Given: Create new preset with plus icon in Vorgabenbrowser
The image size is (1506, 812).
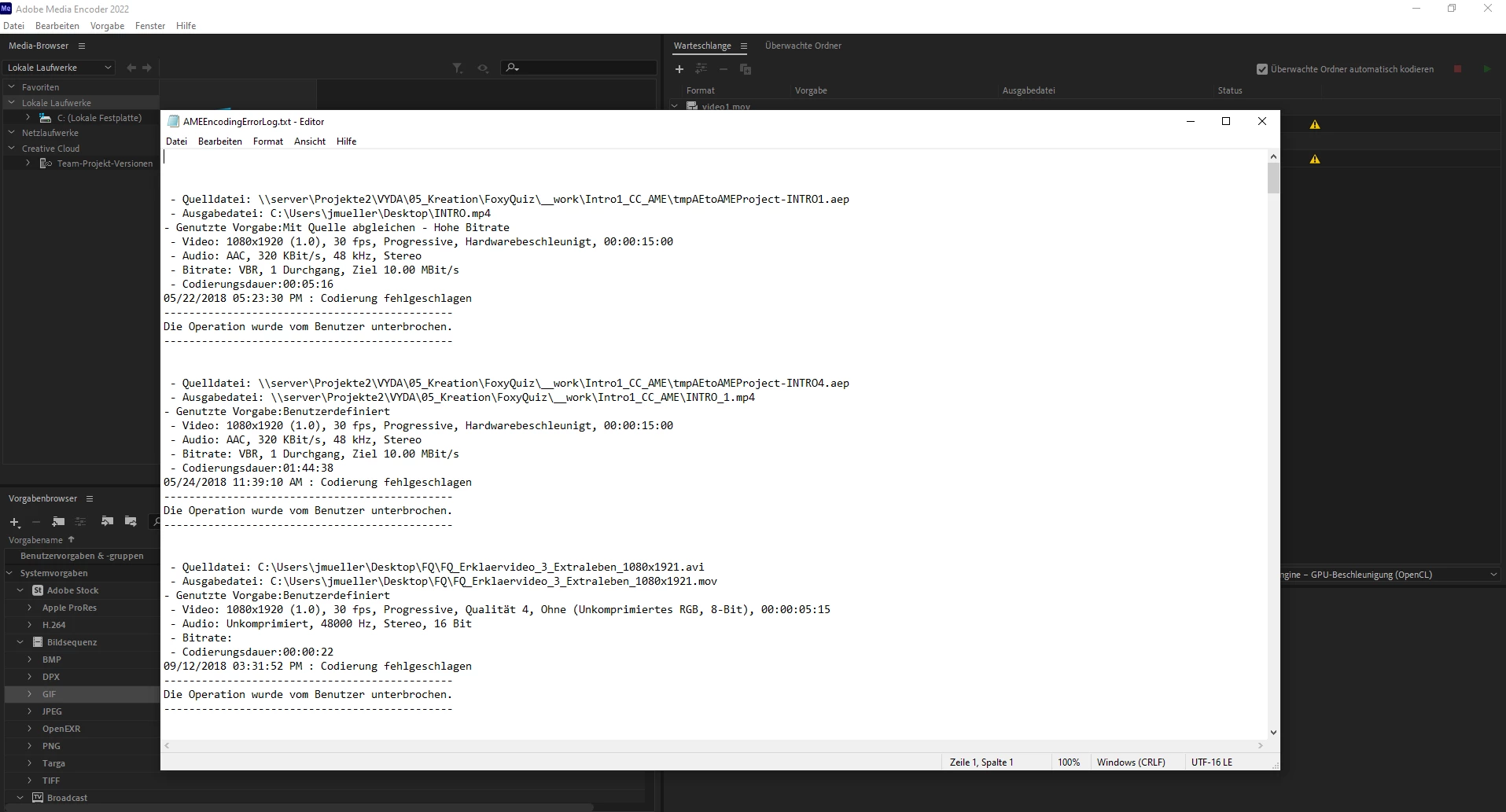Looking at the screenshot, I should coord(14,522).
